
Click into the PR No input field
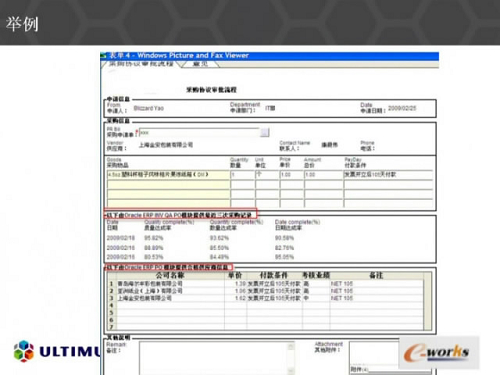point(199,133)
